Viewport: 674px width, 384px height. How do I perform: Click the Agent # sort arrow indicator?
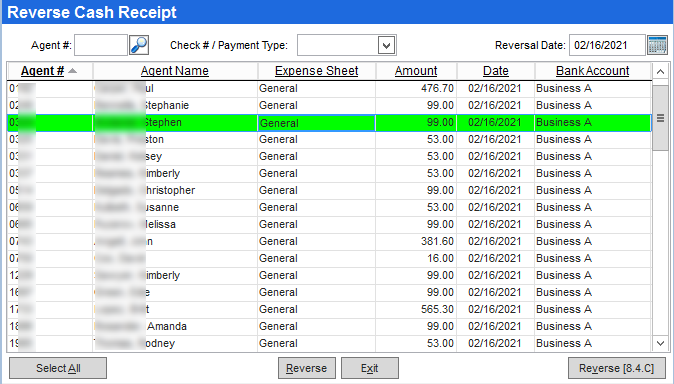73,71
